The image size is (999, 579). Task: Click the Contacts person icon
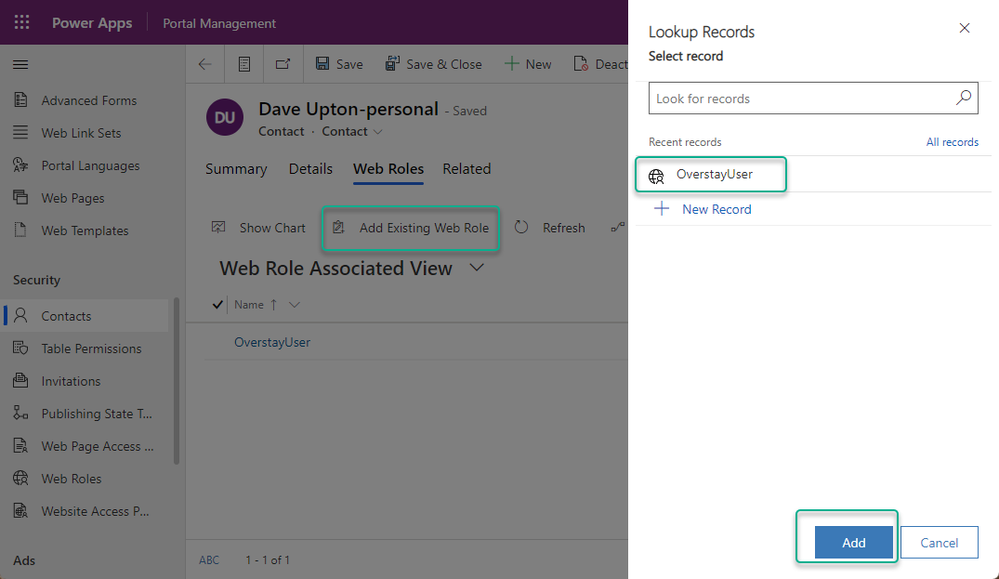coord(20,315)
